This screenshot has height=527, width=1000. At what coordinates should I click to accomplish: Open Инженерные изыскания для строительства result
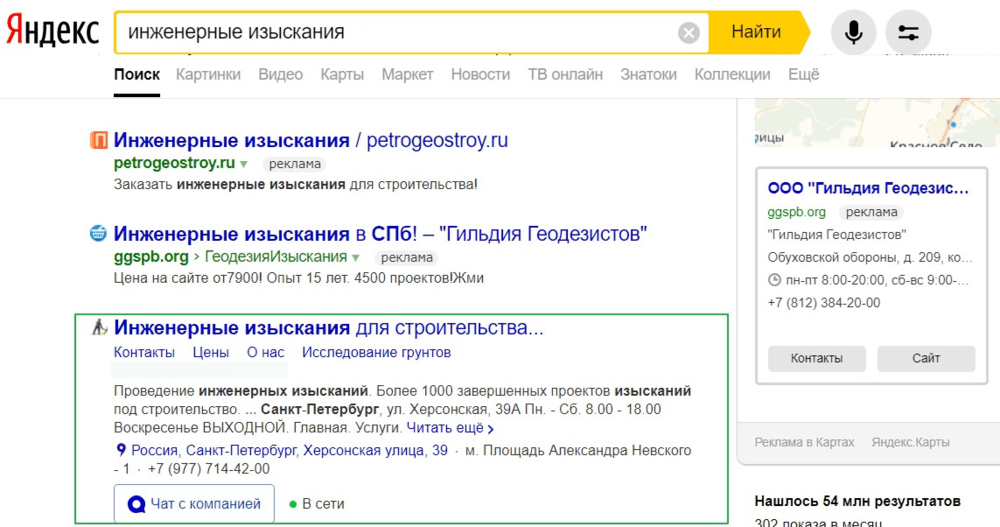(x=328, y=327)
